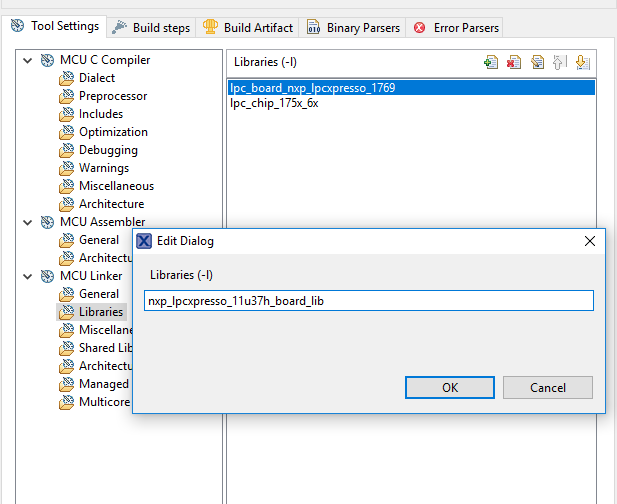This screenshot has height=504, width=617.
Task: Select lpc_board_nxp_lpcxpresso_1769 library row
Action: [x=411, y=88]
